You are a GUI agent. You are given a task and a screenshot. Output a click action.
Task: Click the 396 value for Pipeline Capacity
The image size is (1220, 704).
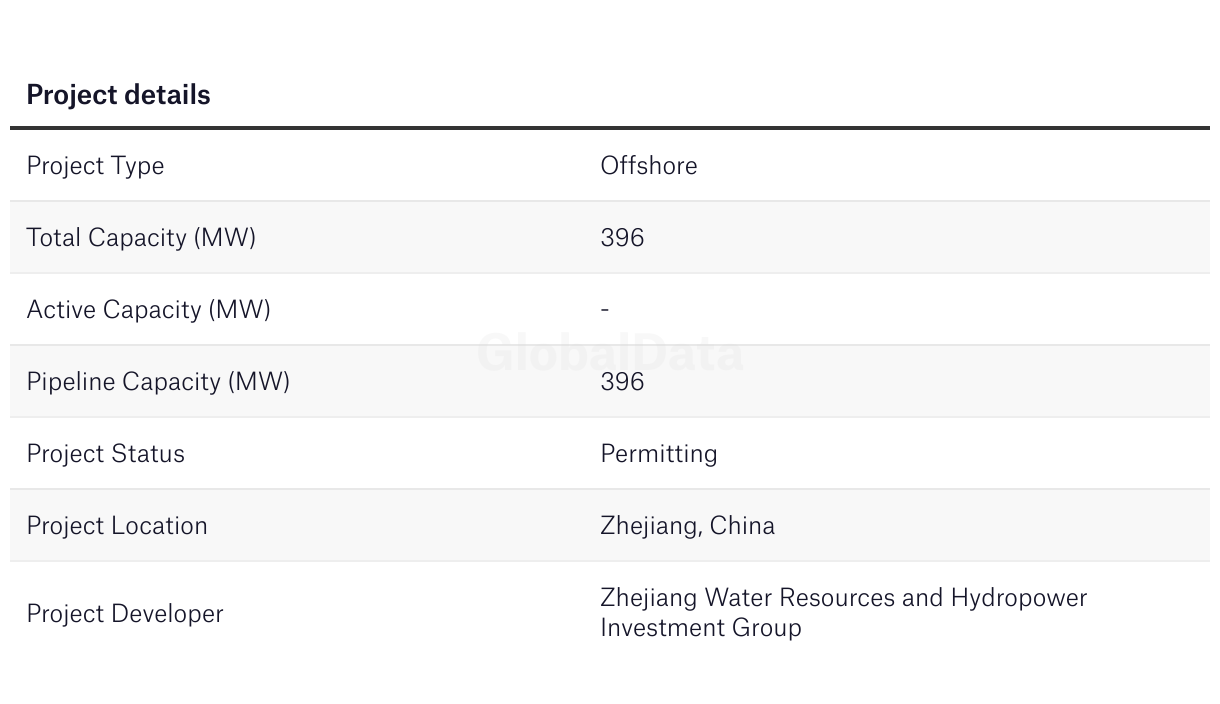coord(622,381)
